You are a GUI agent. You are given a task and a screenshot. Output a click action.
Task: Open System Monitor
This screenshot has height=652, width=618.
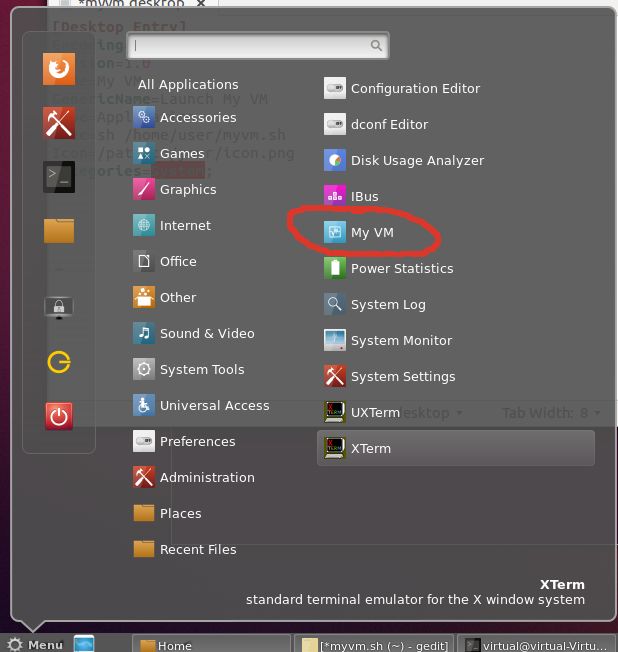[388, 340]
